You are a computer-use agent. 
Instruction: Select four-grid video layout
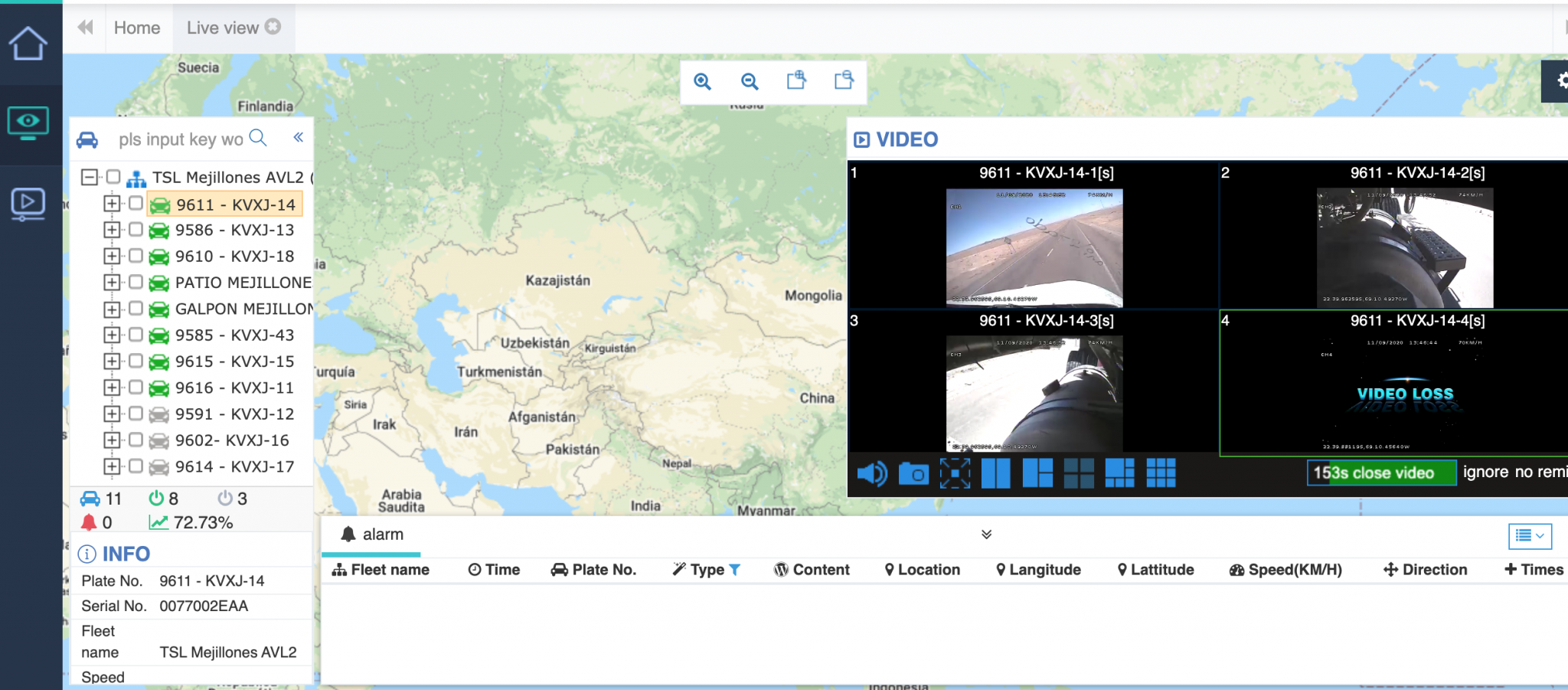click(x=1079, y=473)
